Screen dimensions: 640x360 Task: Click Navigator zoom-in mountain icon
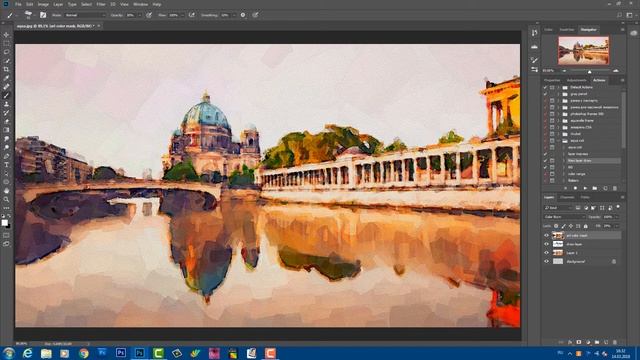(616, 71)
